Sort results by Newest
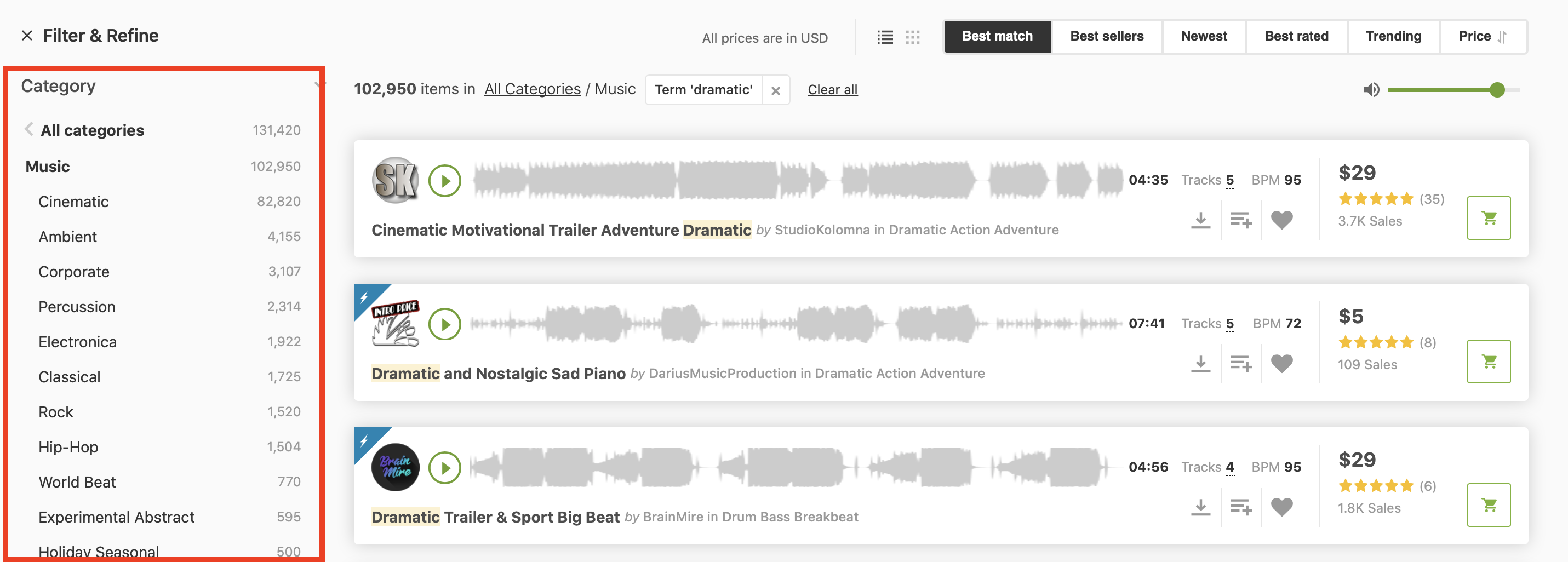 pyautogui.click(x=1203, y=37)
